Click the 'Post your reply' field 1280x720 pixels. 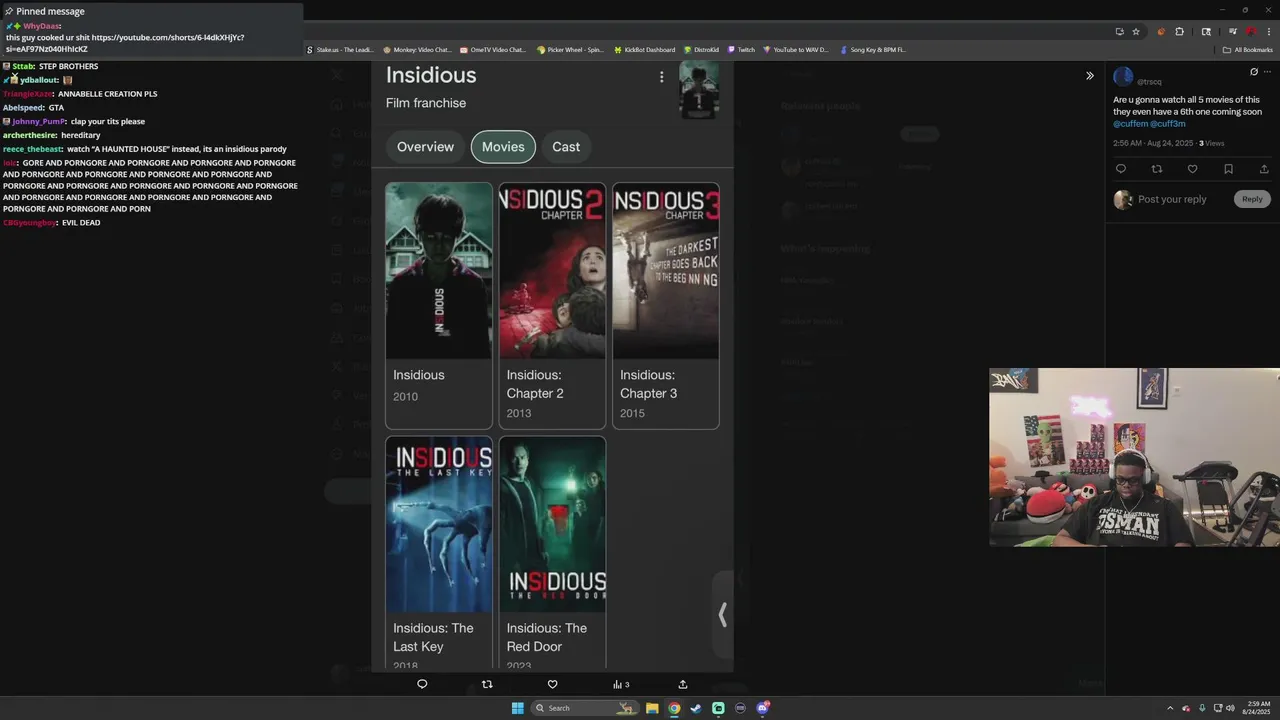pos(1172,199)
